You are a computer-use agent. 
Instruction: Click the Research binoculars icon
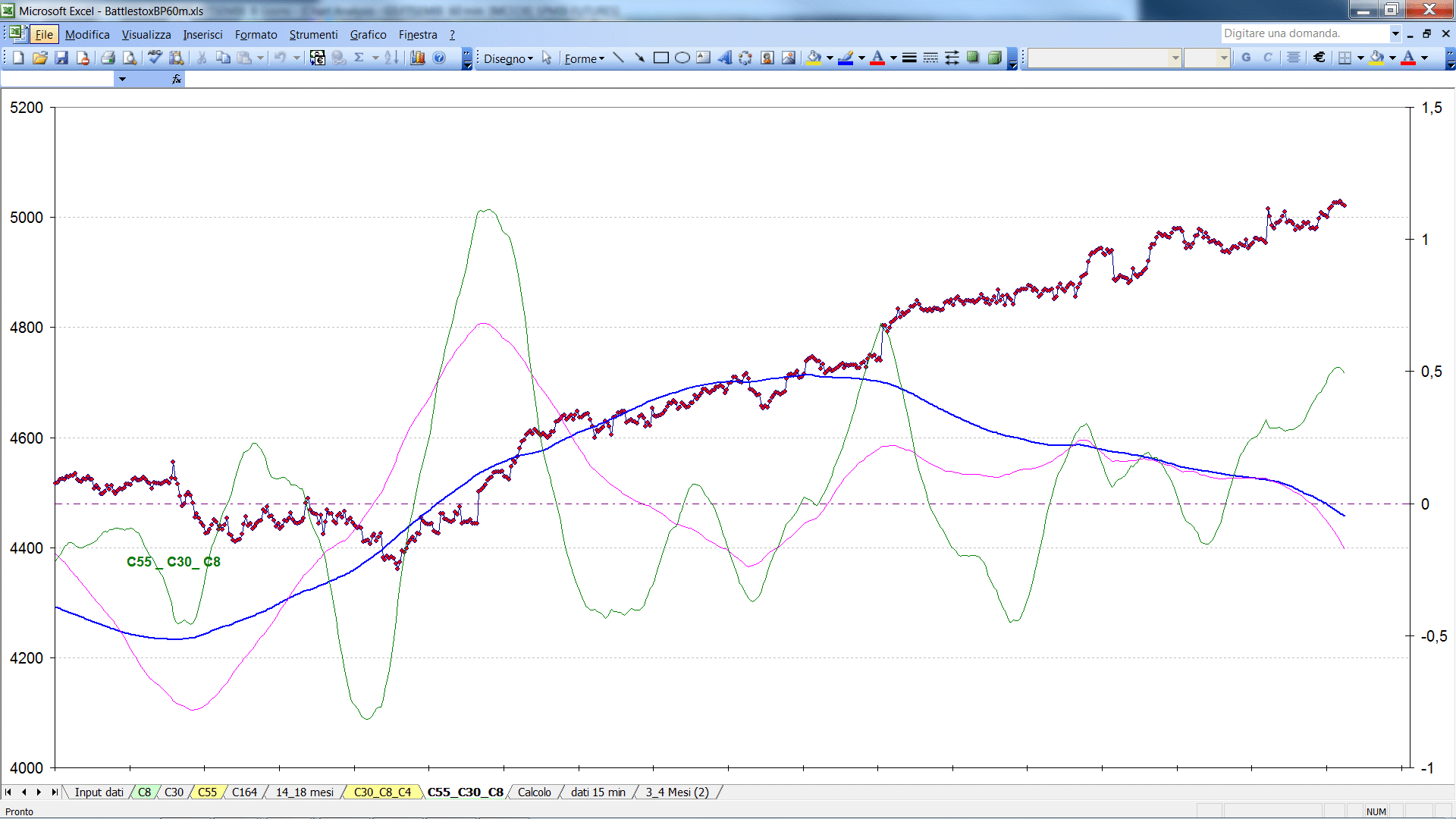(x=177, y=58)
